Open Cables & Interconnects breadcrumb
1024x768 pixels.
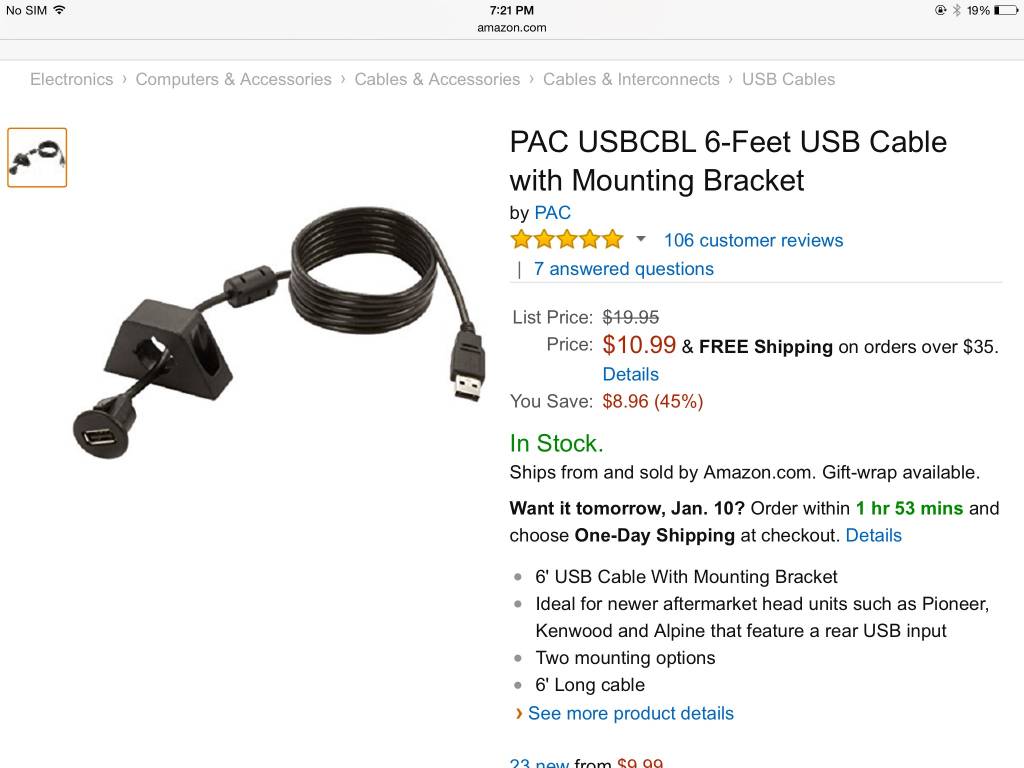632,79
